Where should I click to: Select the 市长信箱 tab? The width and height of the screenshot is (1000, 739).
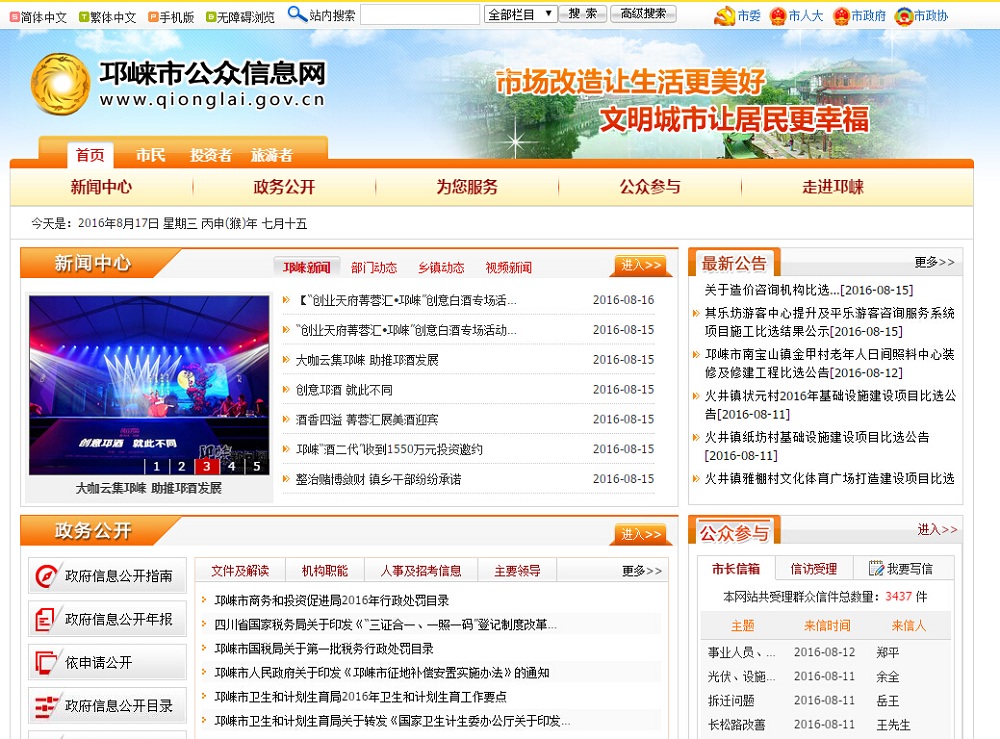pos(735,569)
